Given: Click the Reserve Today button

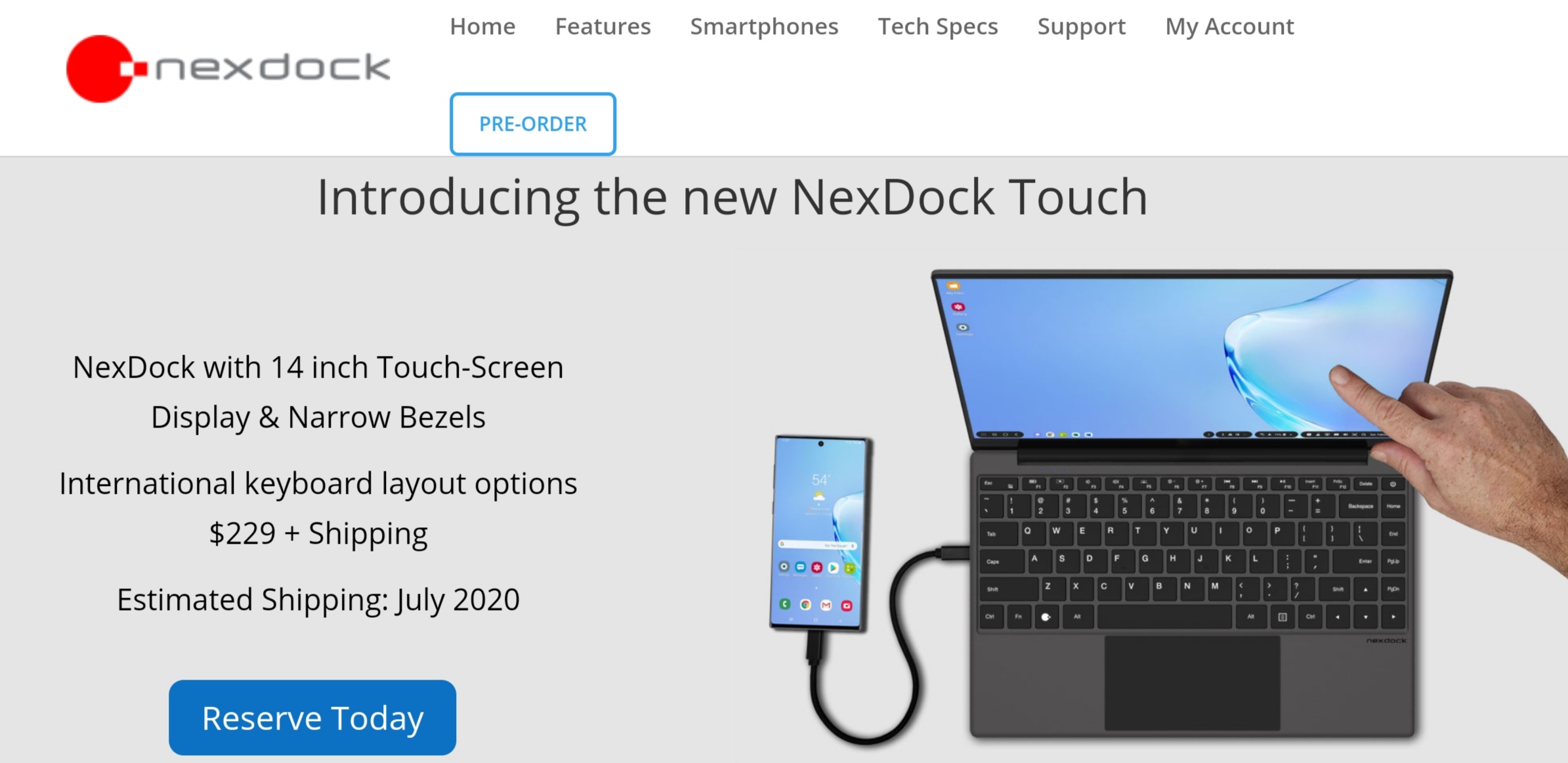Looking at the screenshot, I should [312, 717].
